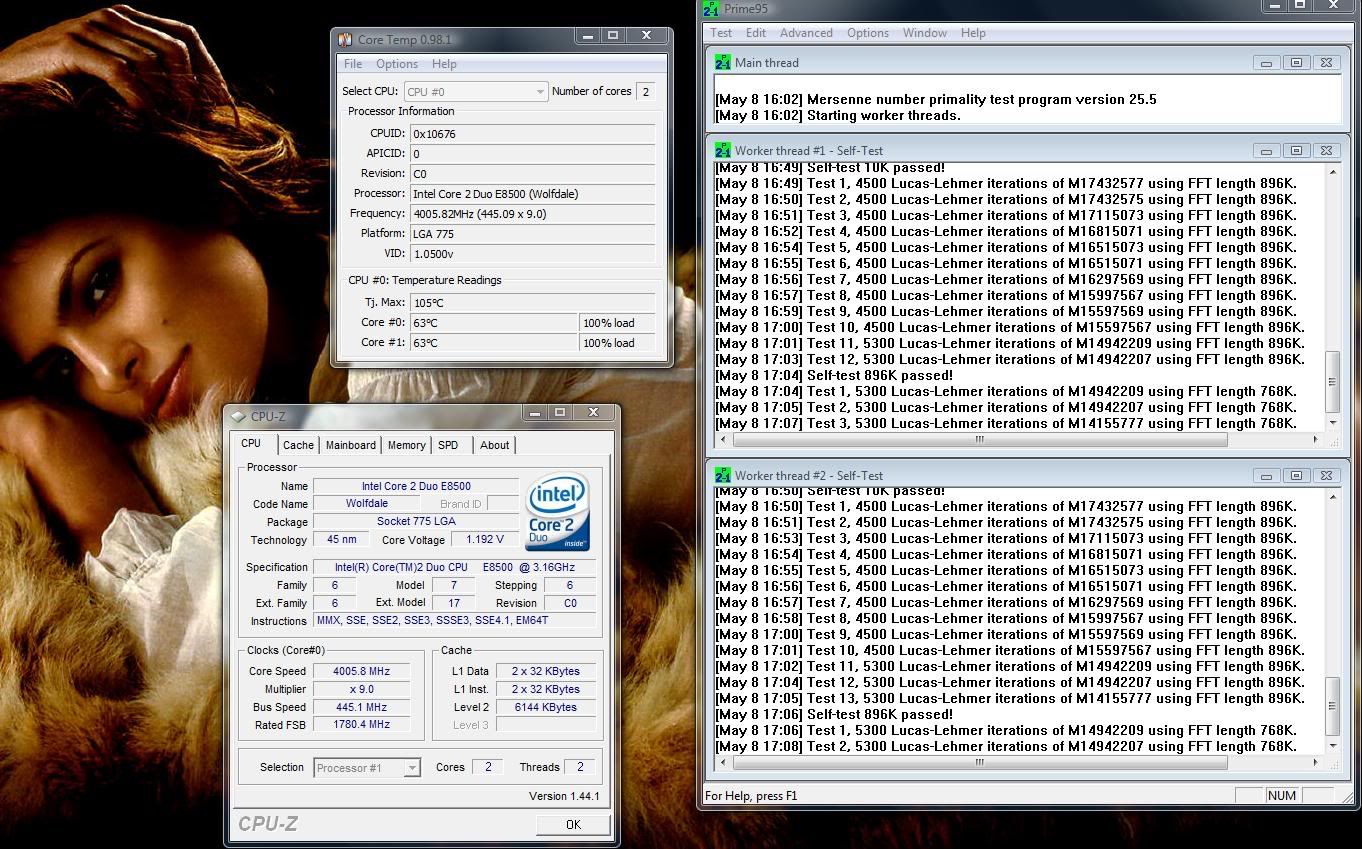The image size is (1362, 849).
Task: Maximize the Worker thread #1 child window
Action: click(1296, 151)
